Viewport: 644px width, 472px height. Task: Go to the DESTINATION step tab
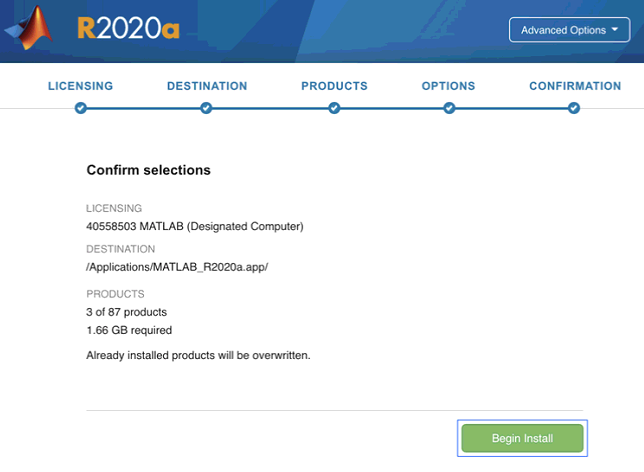click(x=207, y=86)
